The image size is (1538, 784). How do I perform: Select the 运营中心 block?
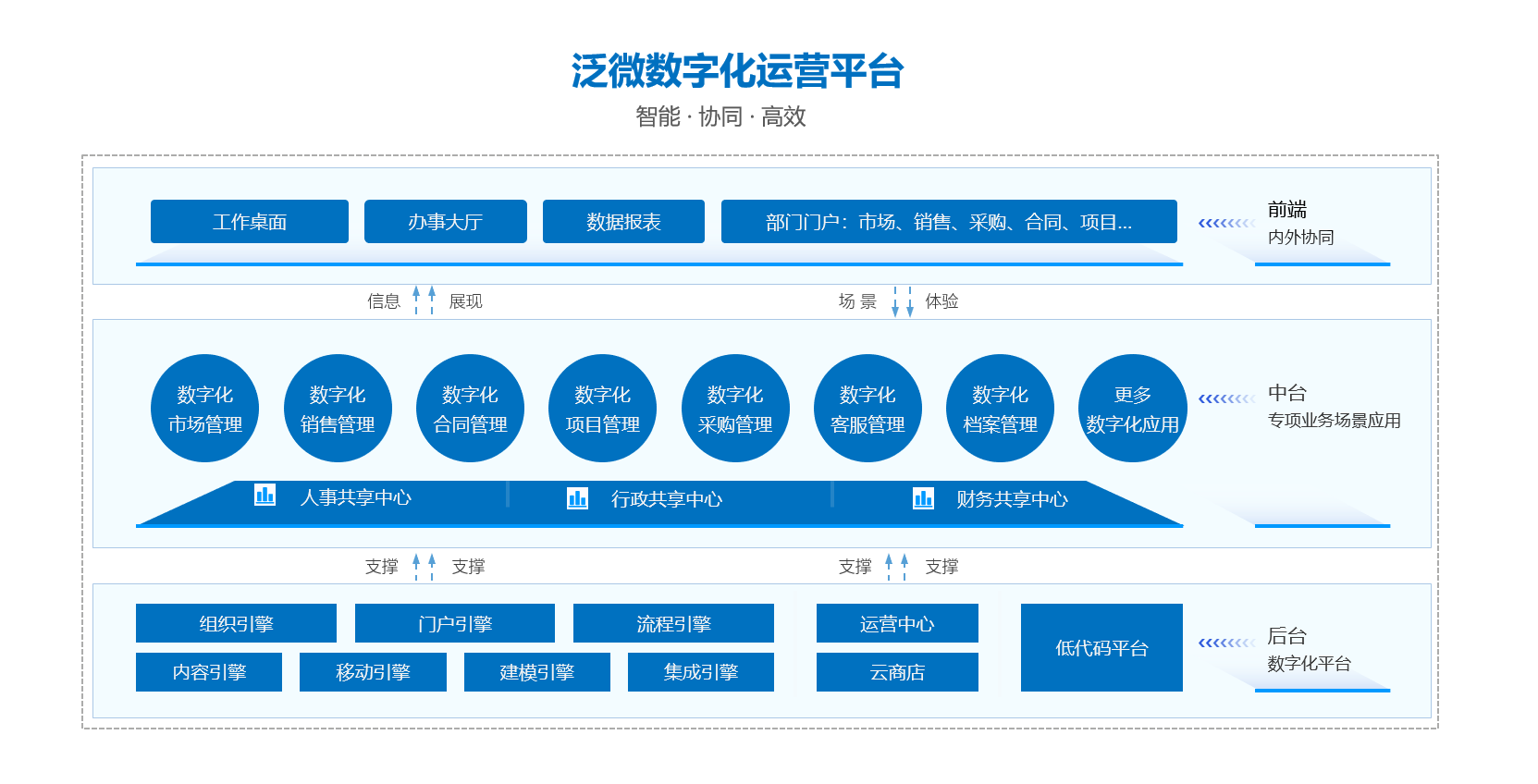pyautogui.click(x=897, y=623)
